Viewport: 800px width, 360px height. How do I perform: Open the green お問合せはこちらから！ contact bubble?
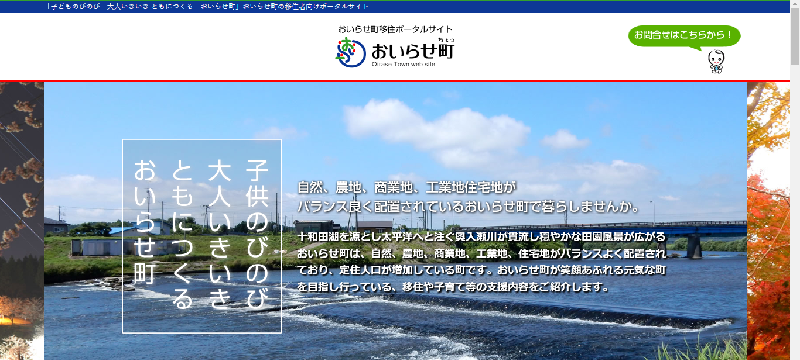684,37
